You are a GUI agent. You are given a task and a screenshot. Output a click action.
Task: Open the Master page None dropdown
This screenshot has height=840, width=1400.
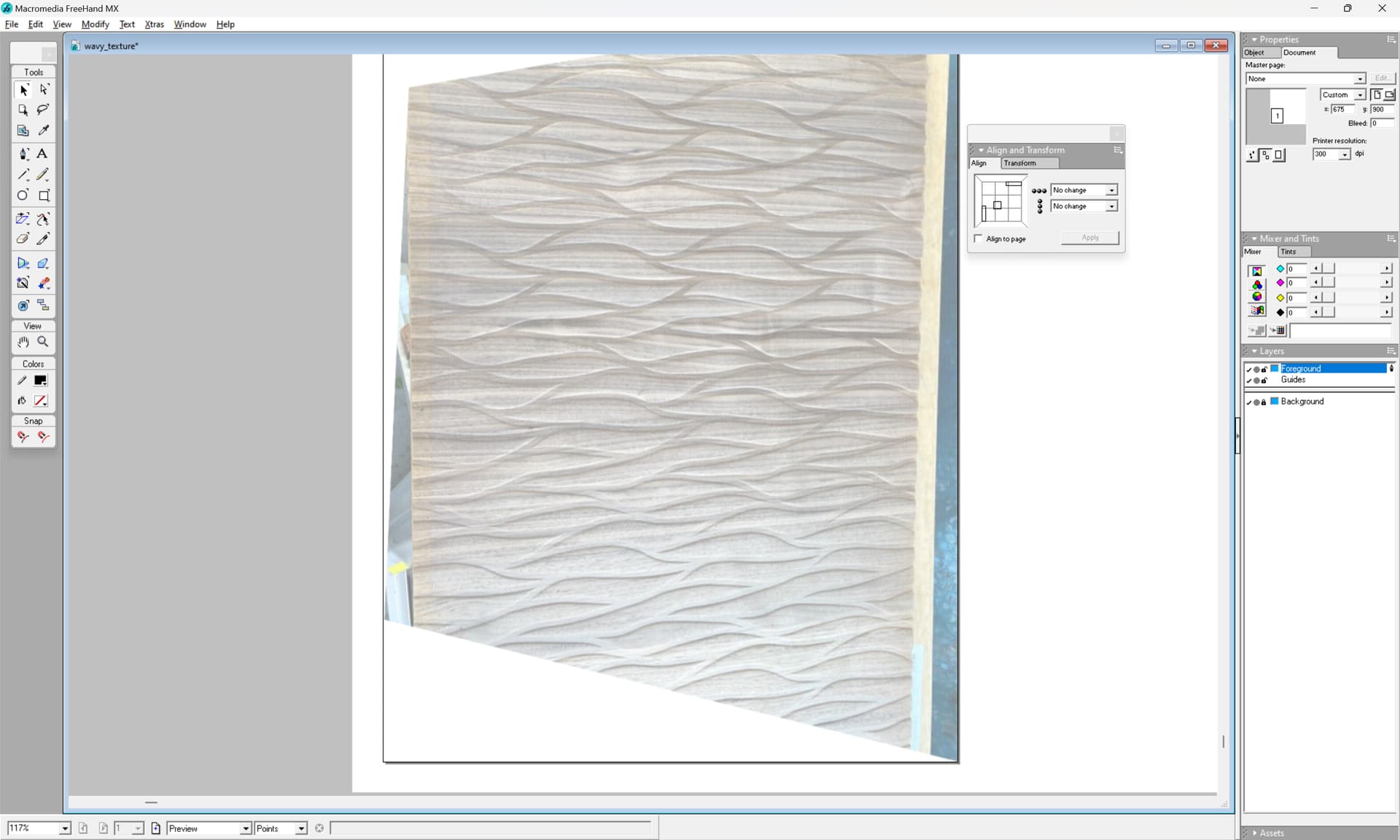point(1359,79)
